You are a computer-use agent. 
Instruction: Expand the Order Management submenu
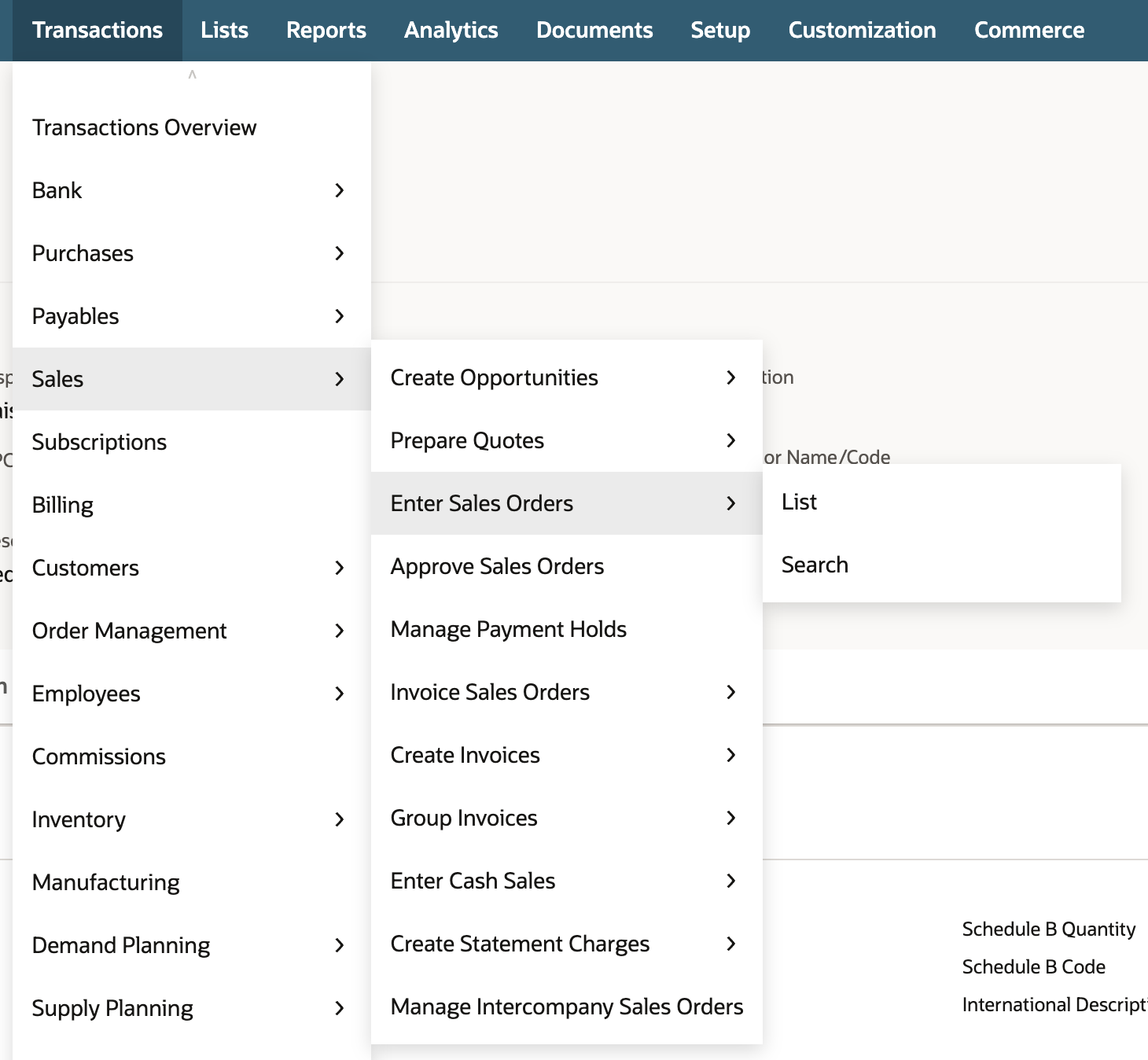click(192, 631)
